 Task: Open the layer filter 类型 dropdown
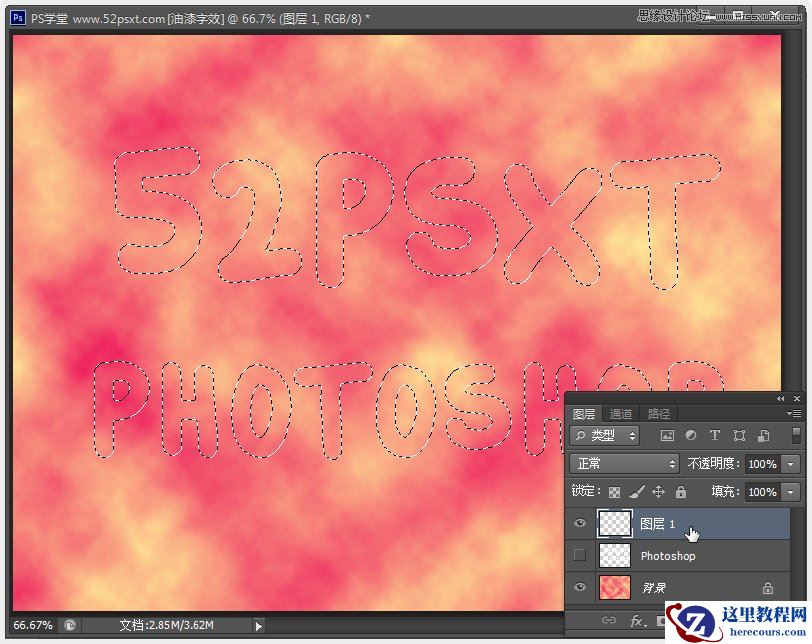[604, 435]
